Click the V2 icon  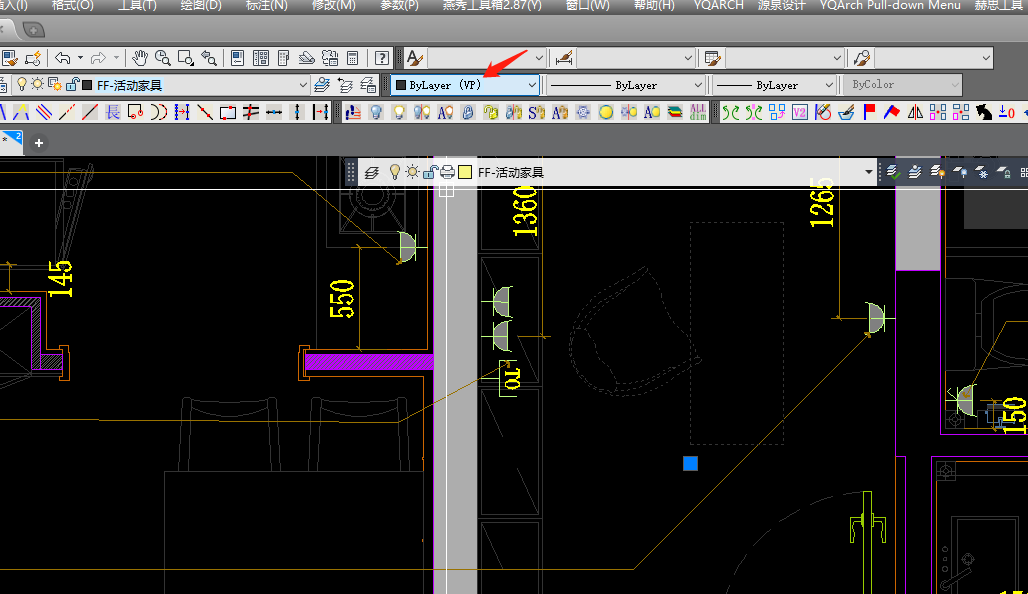(800, 112)
